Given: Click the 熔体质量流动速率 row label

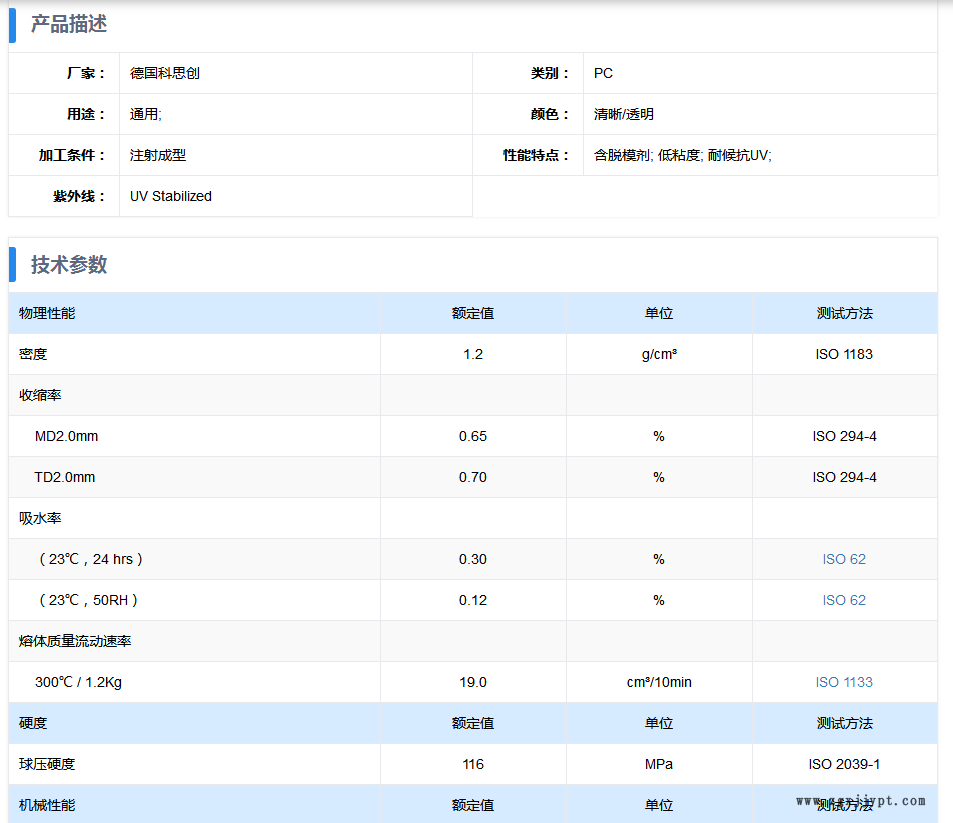Looking at the screenshot, I should tap(75, 641).
